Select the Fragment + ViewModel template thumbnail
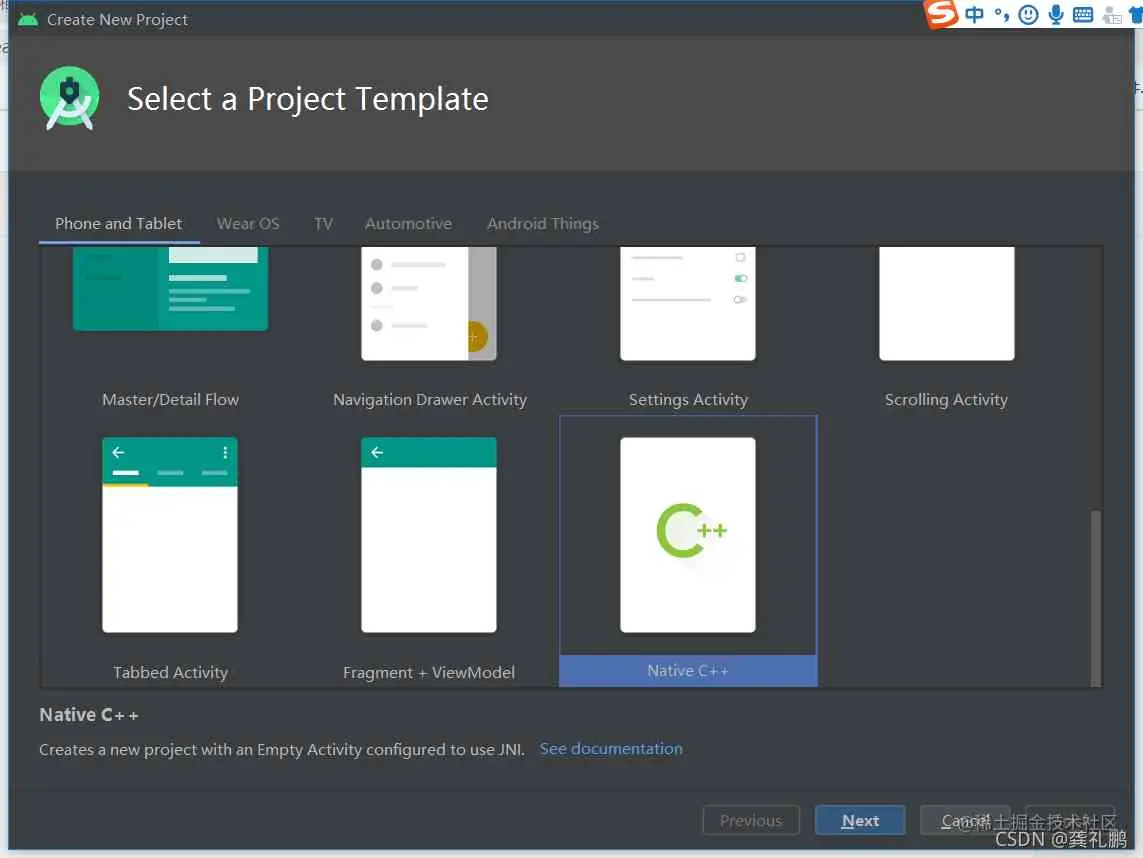 coord(429,534)
